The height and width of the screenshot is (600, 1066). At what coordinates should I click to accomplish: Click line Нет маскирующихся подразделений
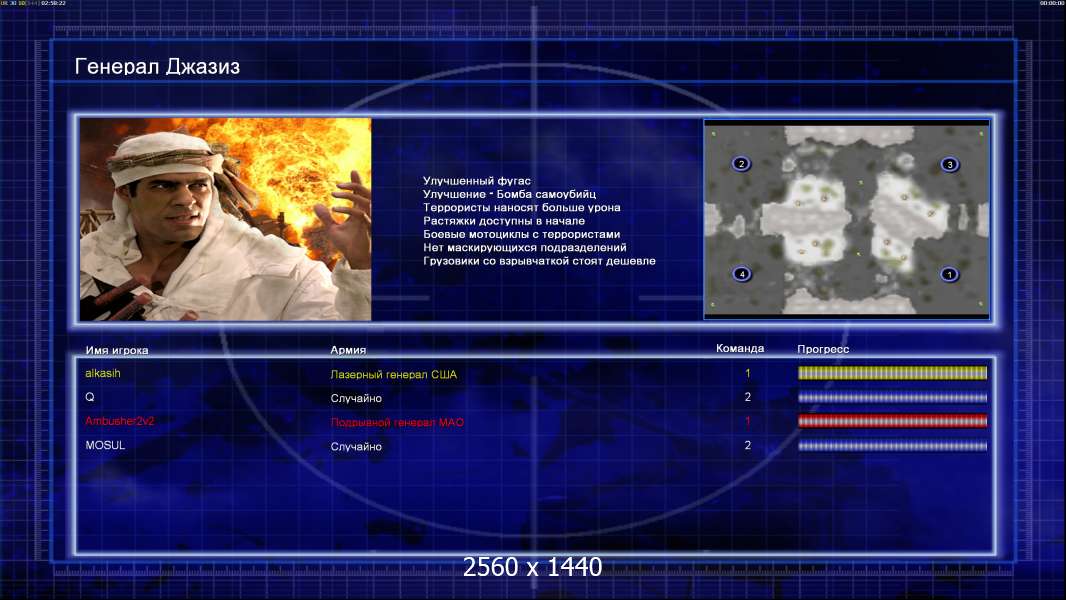click(x=525, y=247)
